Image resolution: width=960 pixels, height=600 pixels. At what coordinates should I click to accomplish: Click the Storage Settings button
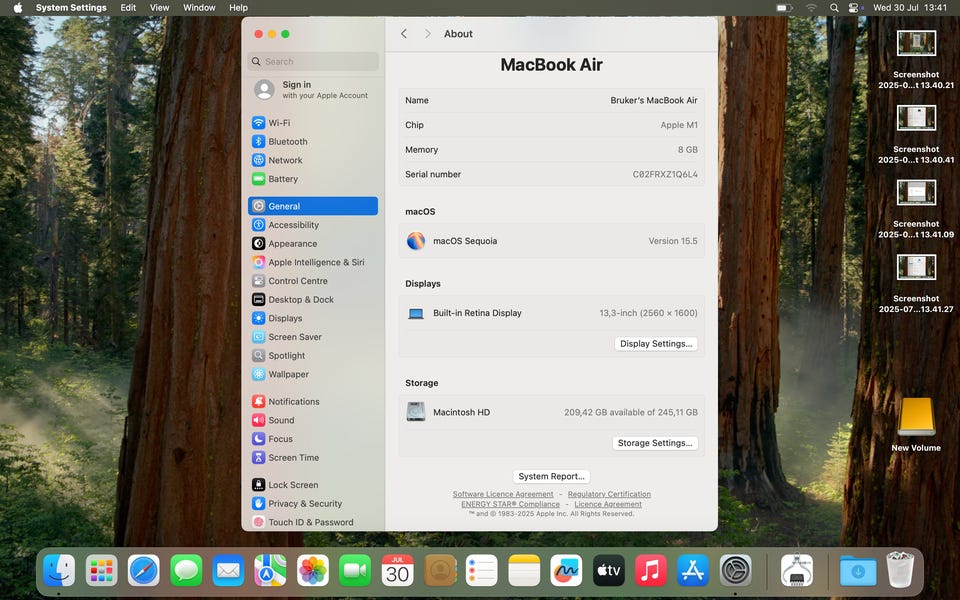coord(655,443)
